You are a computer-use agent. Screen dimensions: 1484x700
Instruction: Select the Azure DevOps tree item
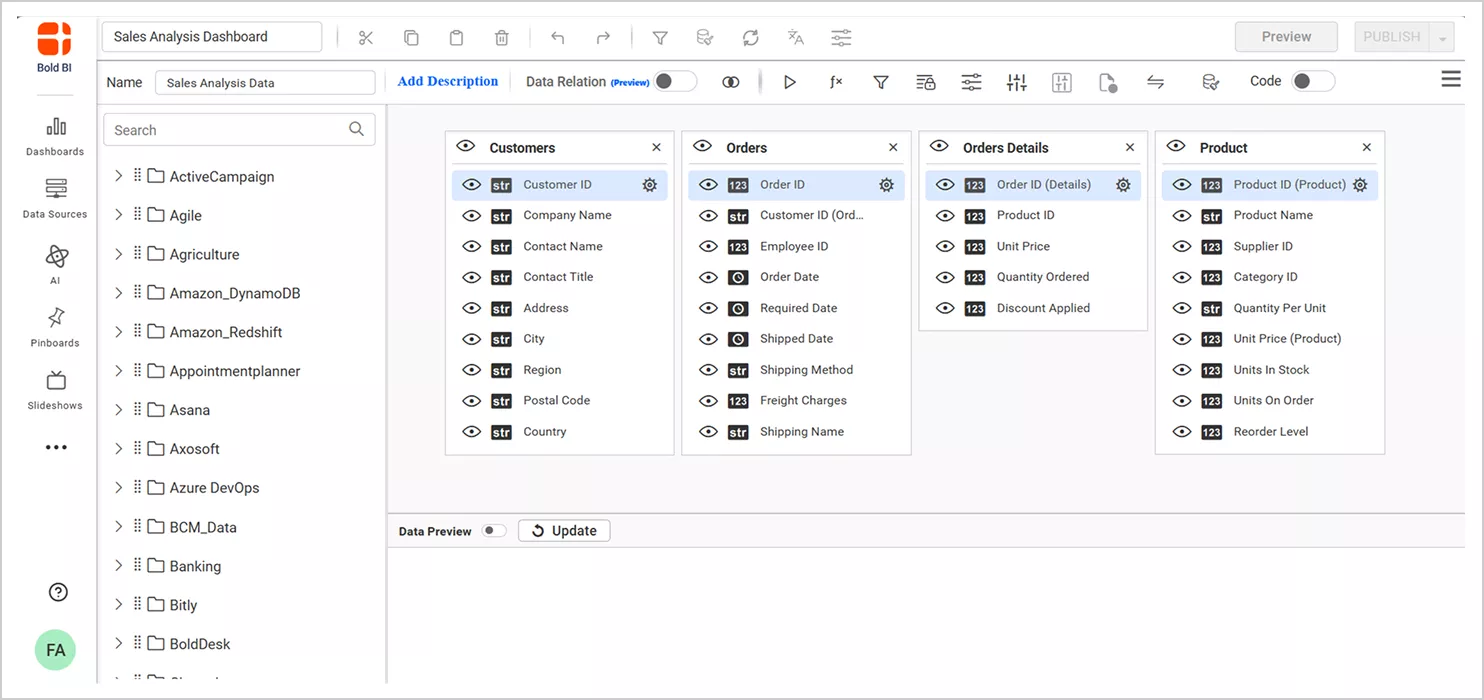coord(214,488)
